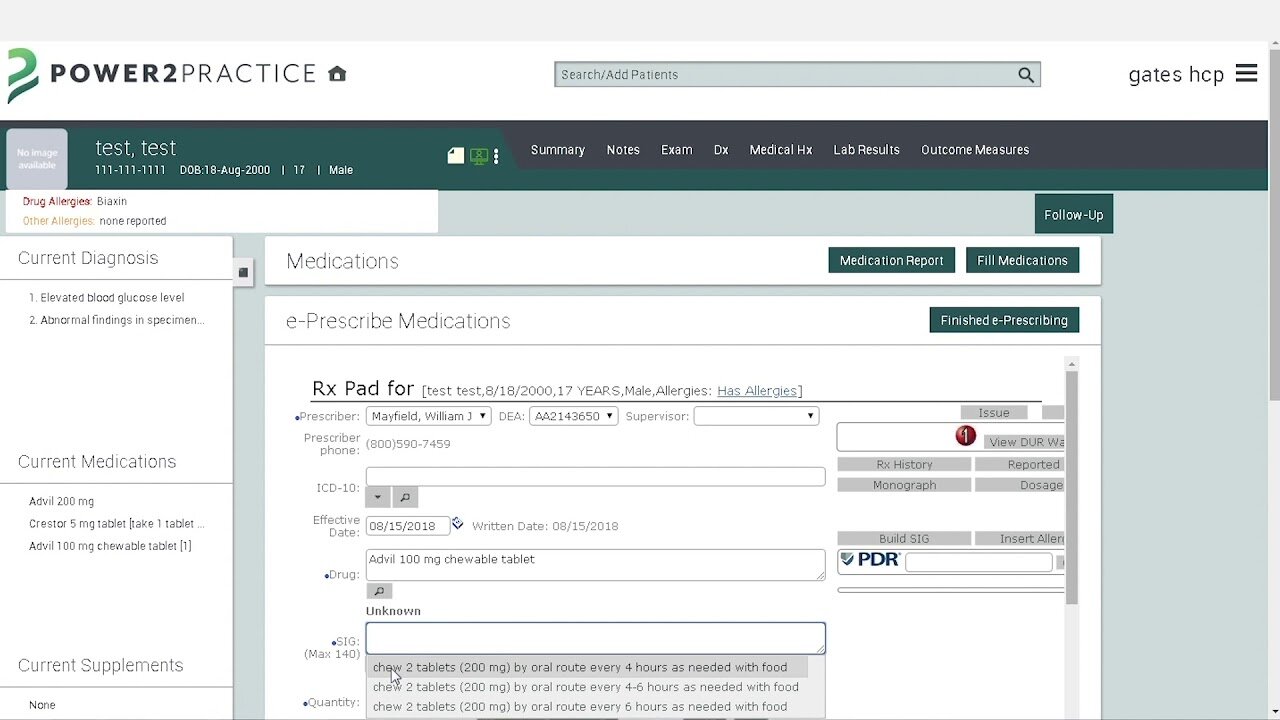The image size is (1280, 720).
Task: Open the DEA number dropdown
Action: 573,416
